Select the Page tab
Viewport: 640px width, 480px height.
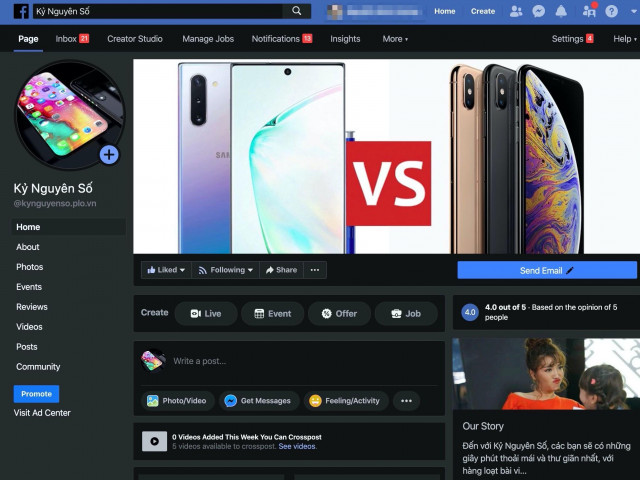(28, 39)
